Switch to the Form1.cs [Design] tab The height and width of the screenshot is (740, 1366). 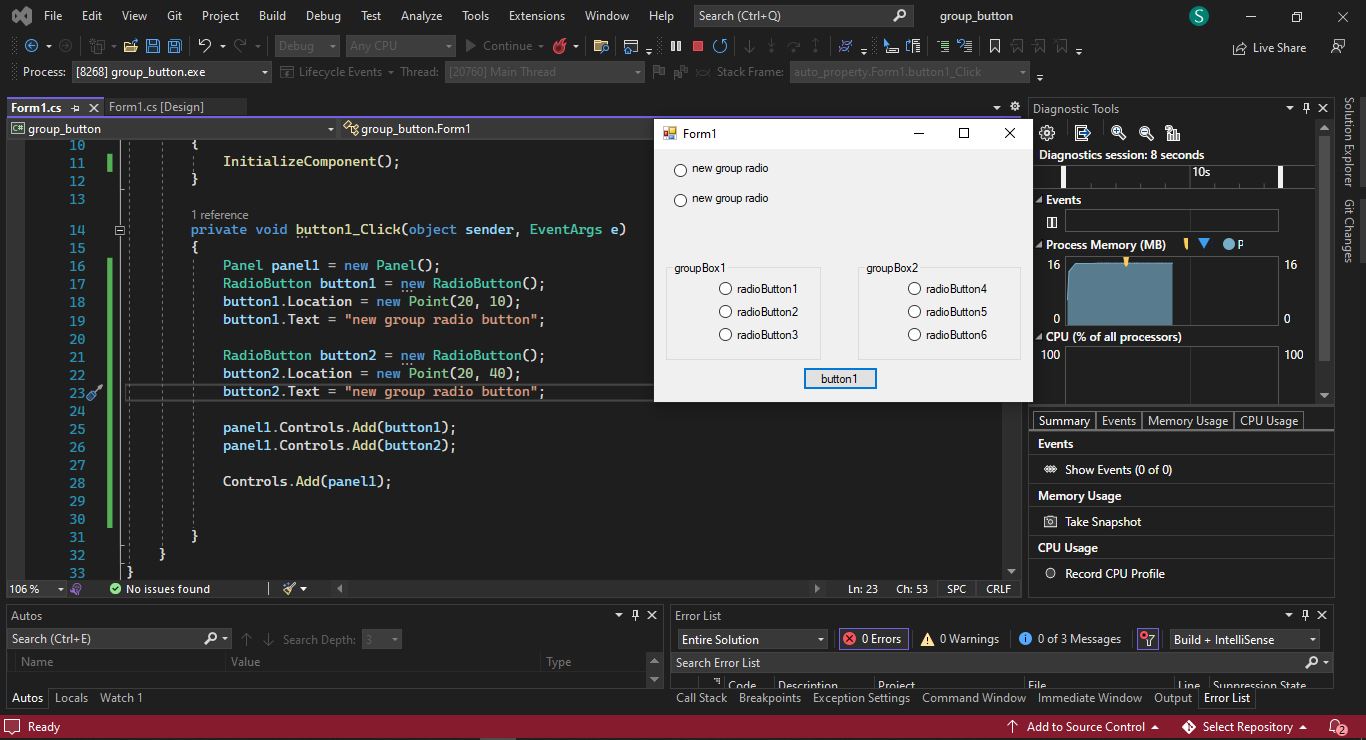(x=156, y=107)
